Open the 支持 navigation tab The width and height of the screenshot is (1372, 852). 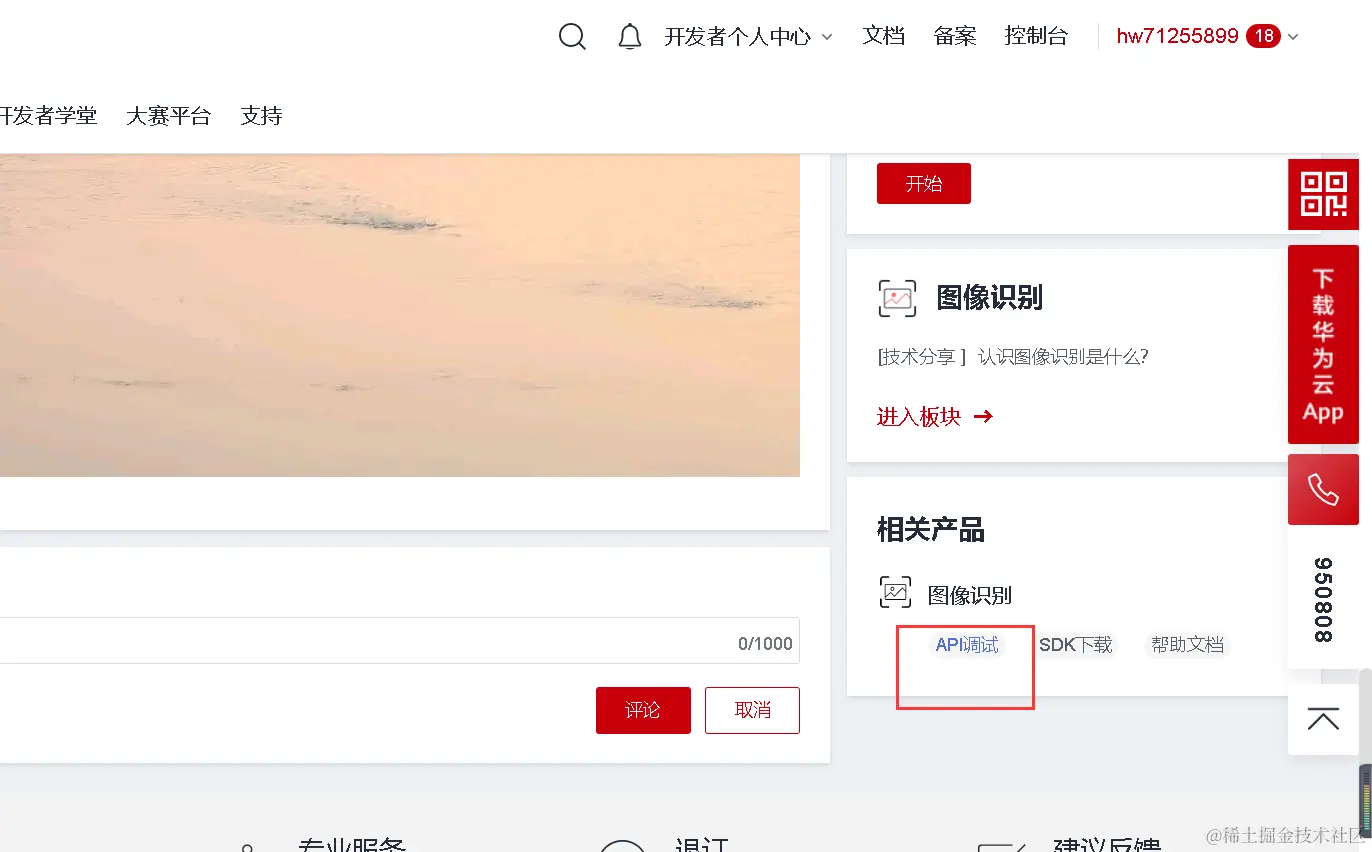tap(262, 115)
